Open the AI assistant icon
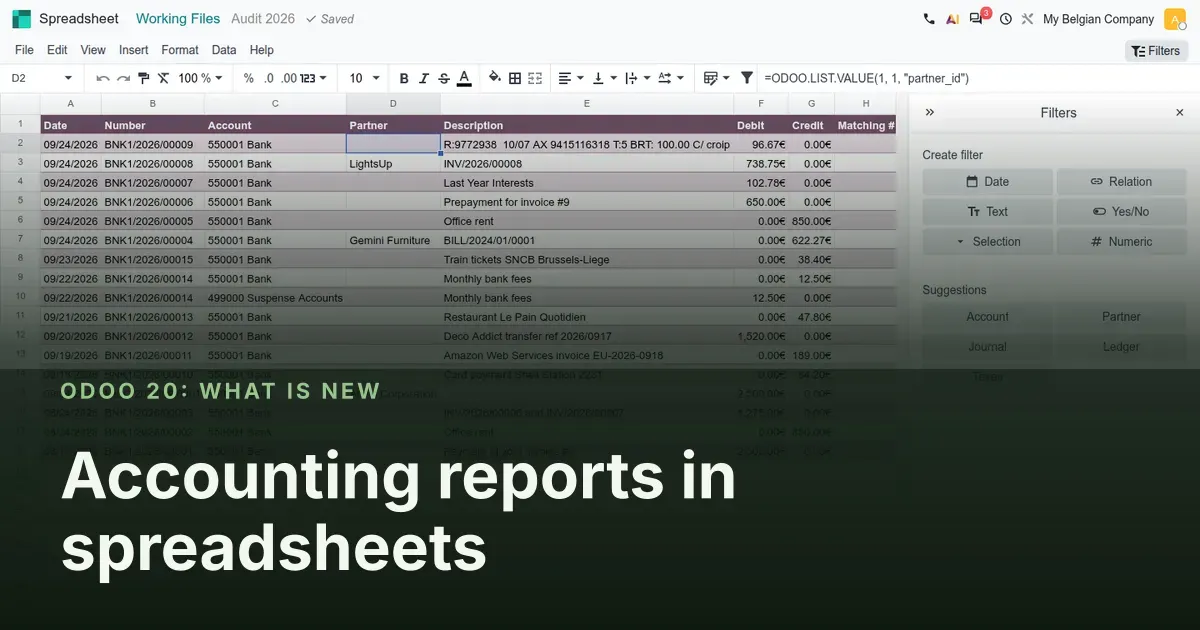 pos(953,19)
